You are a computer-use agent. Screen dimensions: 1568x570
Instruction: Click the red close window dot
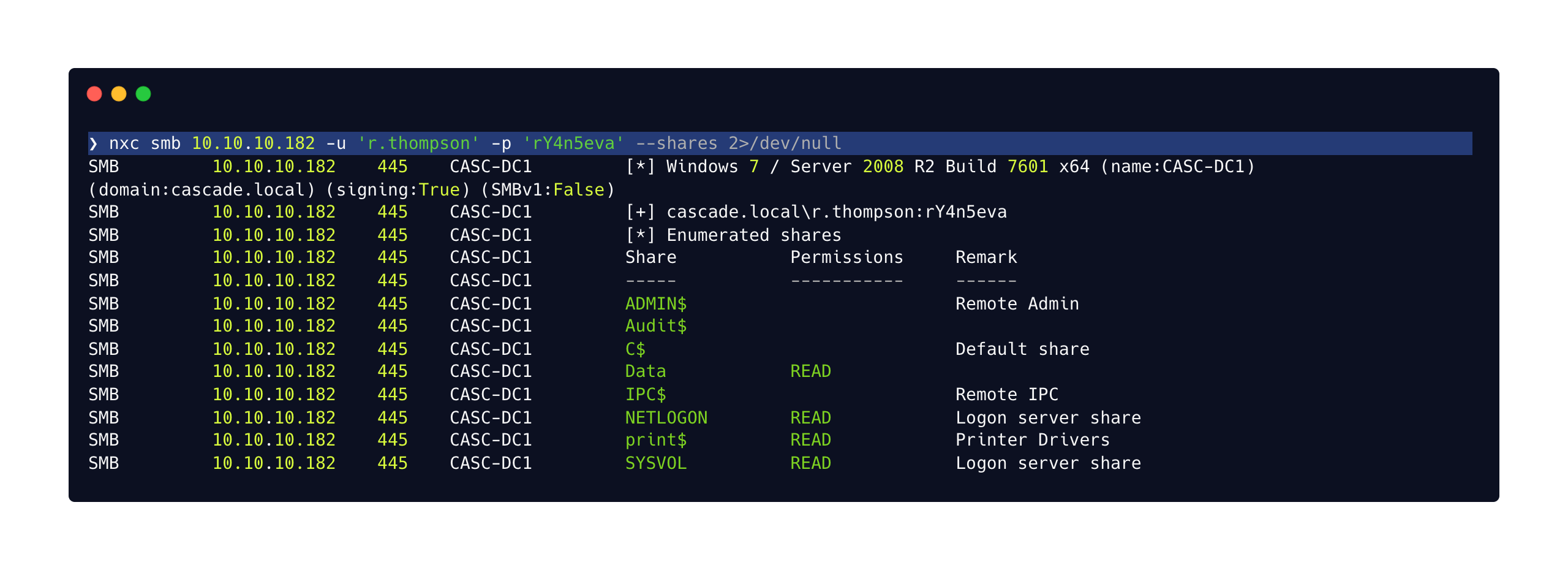tap(94, 94)
